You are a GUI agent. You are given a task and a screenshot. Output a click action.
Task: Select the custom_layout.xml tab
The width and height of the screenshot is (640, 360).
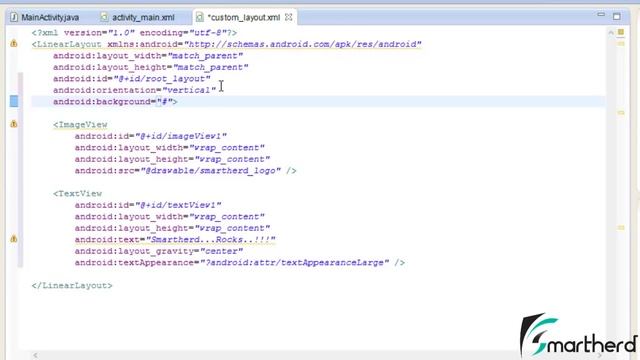(x=244, y=17)
